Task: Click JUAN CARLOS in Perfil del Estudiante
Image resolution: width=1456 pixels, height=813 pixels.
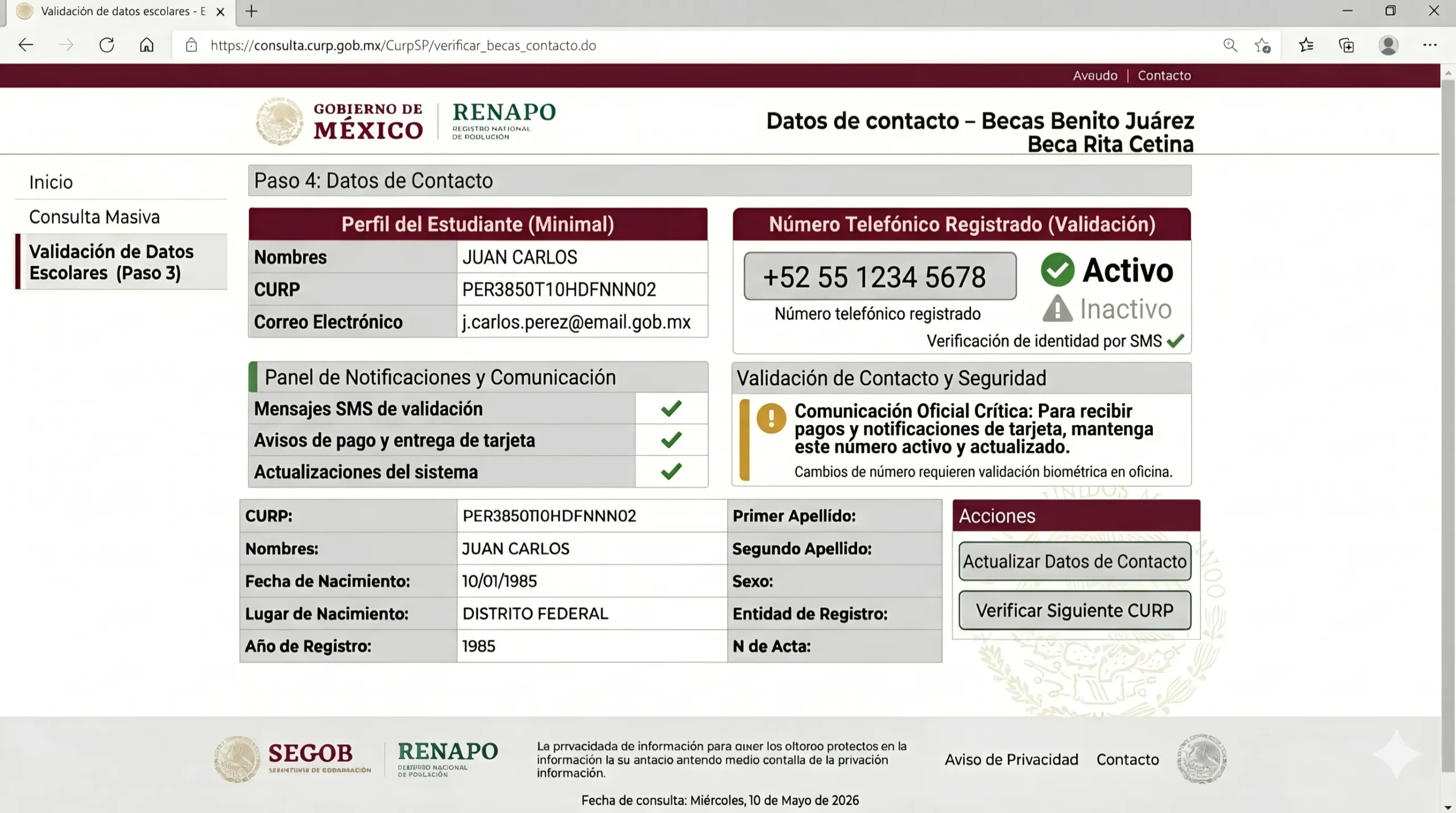Action: click(519, 257)
